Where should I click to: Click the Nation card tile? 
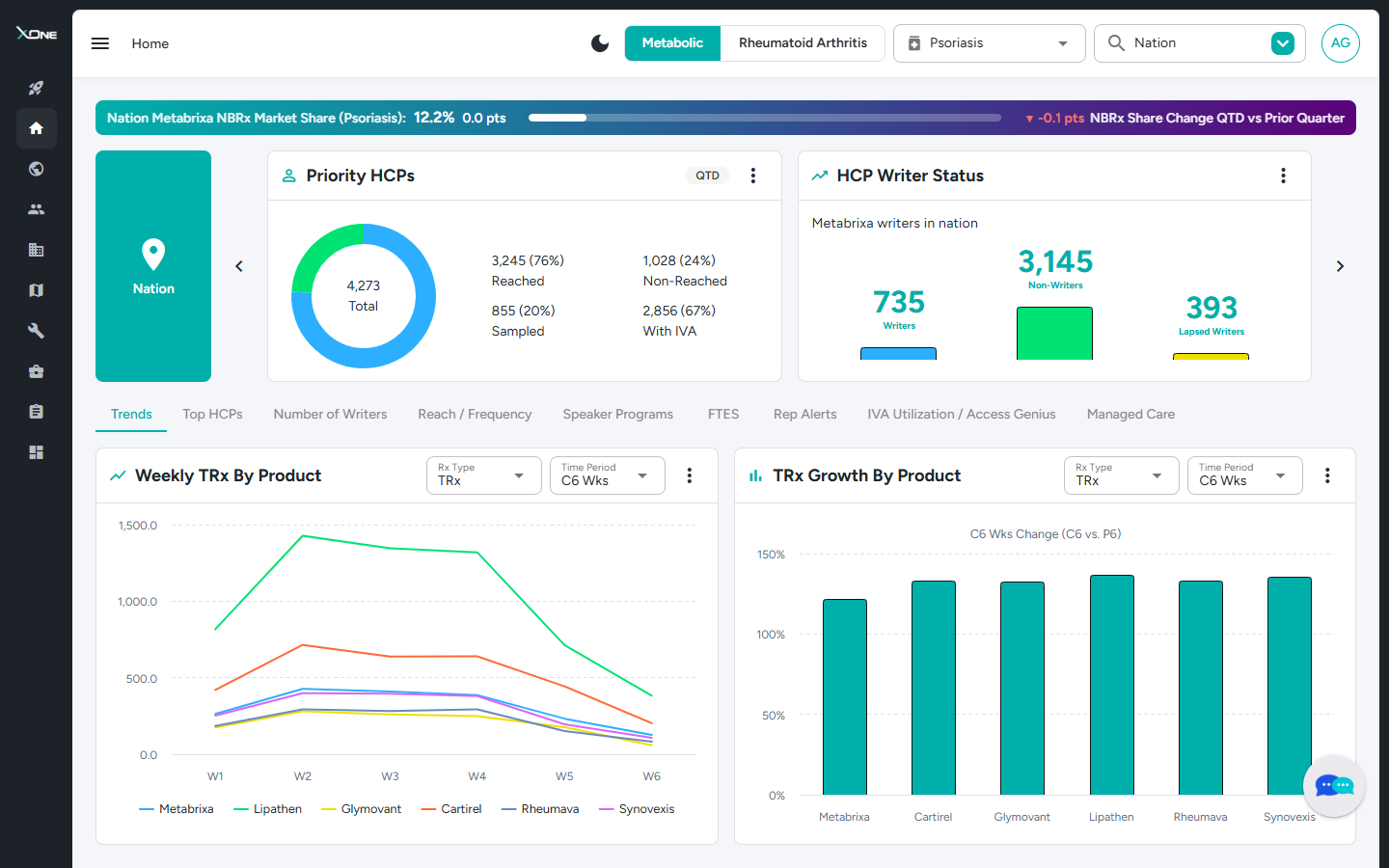153,266
